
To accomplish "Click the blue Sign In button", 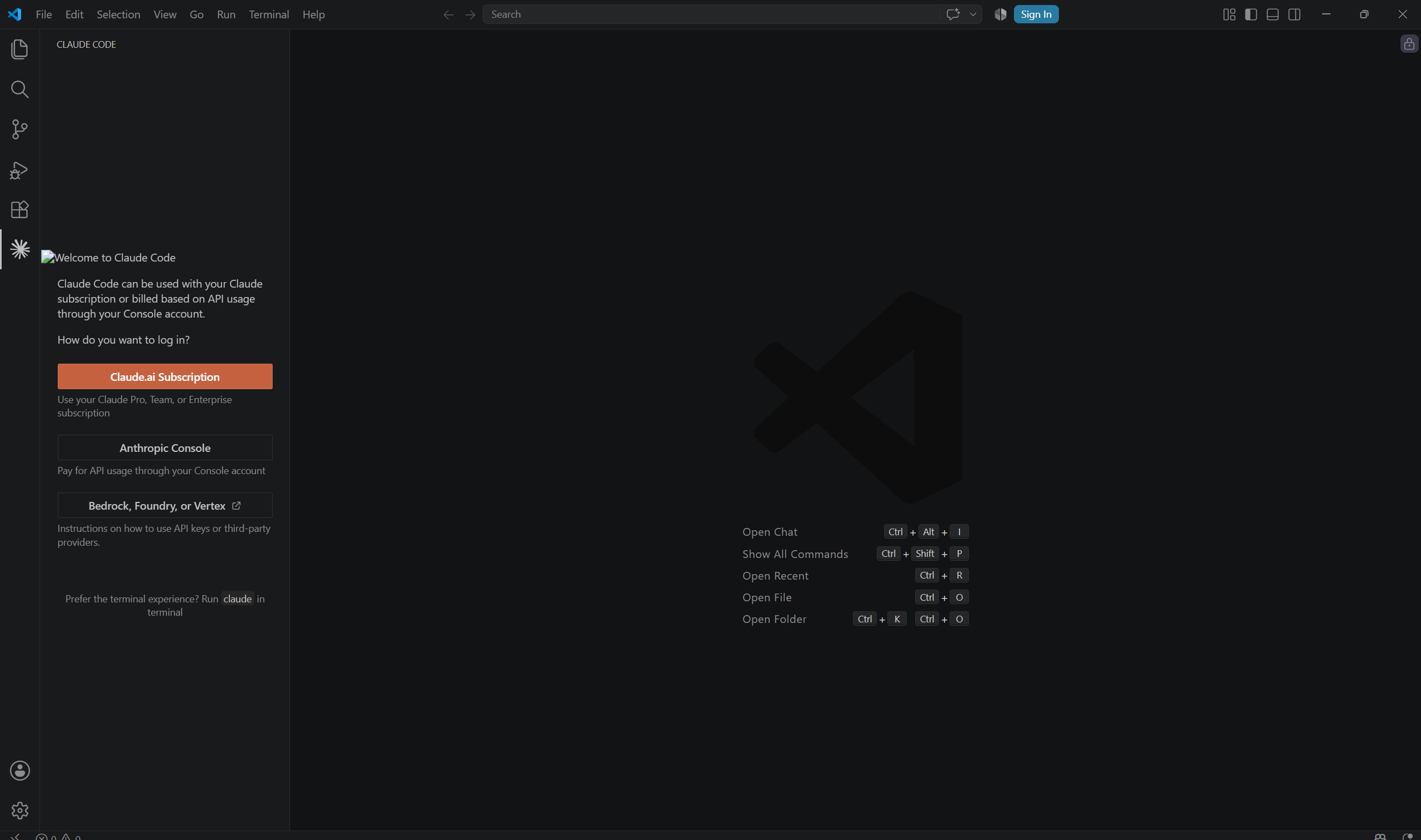I will coord(1036,14).
